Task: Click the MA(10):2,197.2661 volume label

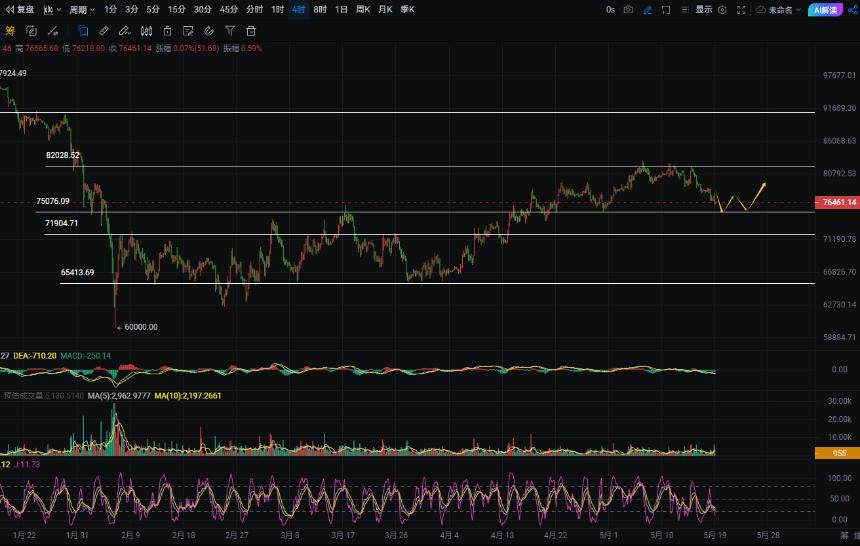Action: (188, 396)
